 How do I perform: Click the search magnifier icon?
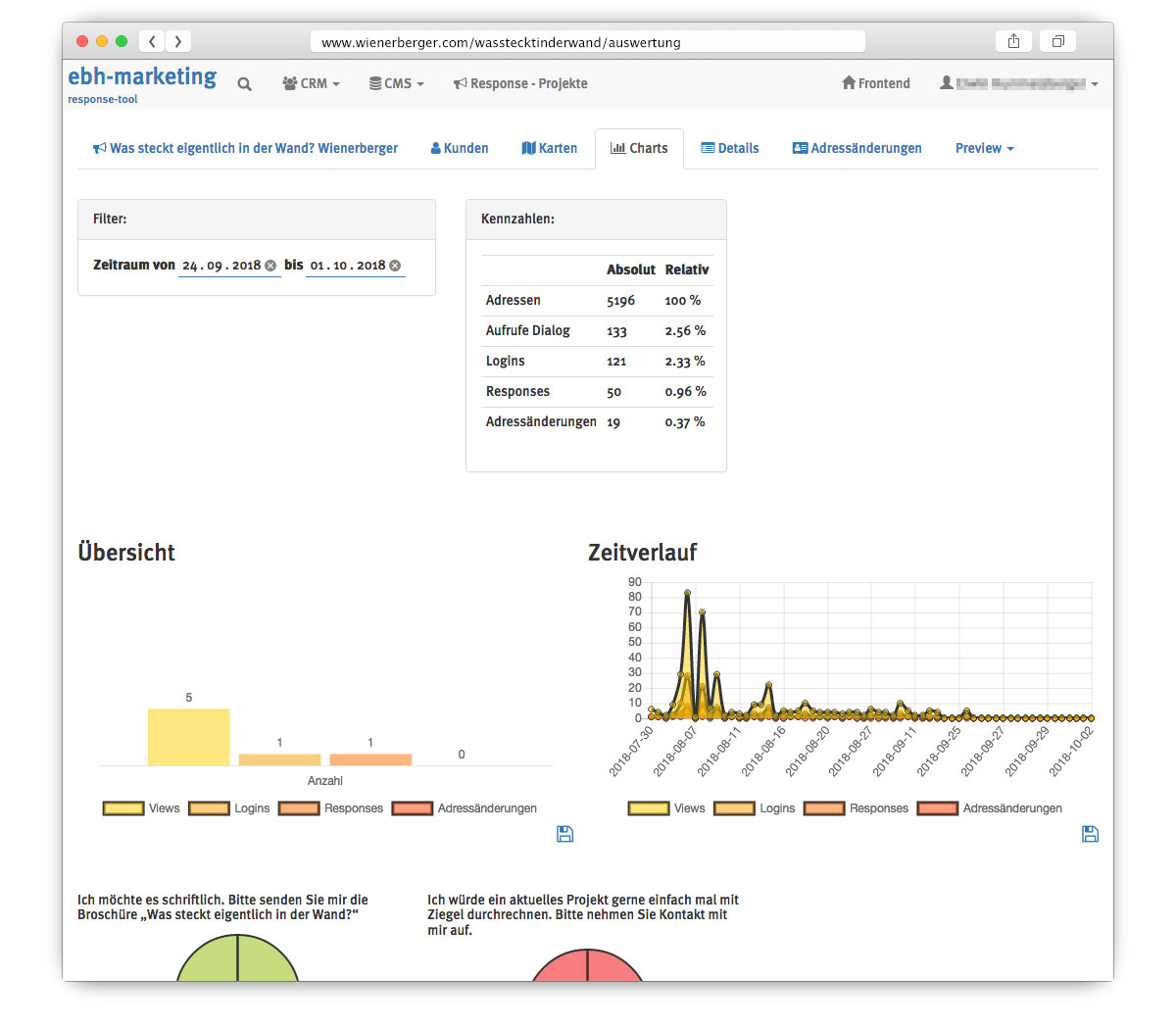click(x=244, y=84)
